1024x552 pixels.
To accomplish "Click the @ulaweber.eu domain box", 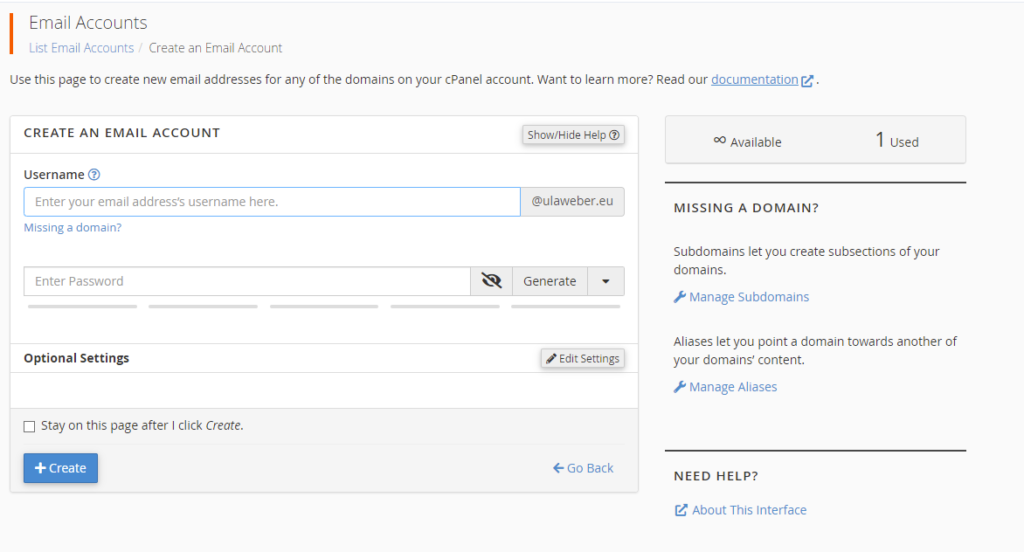I will click(573, 202).
